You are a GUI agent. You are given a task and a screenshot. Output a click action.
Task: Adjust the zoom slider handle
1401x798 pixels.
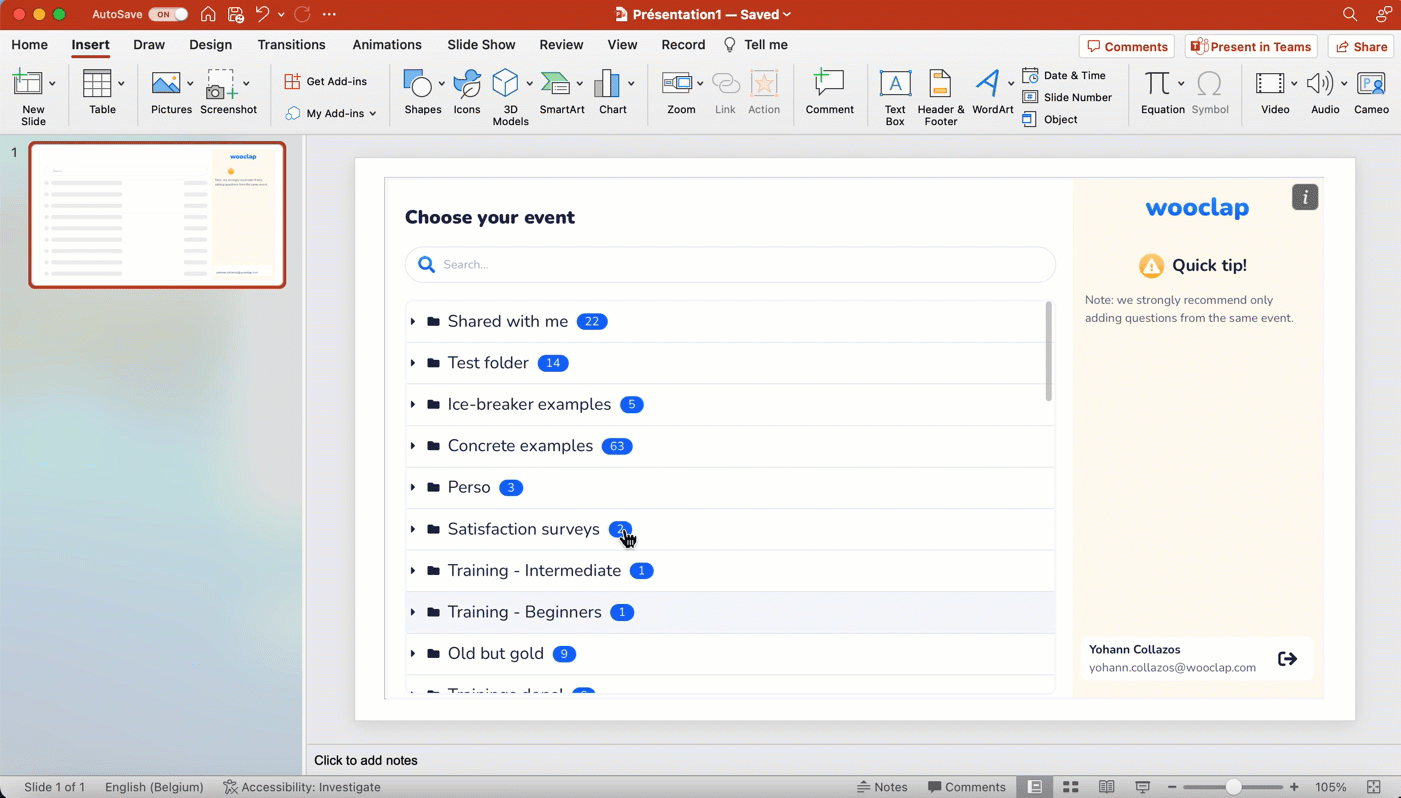1233,787
